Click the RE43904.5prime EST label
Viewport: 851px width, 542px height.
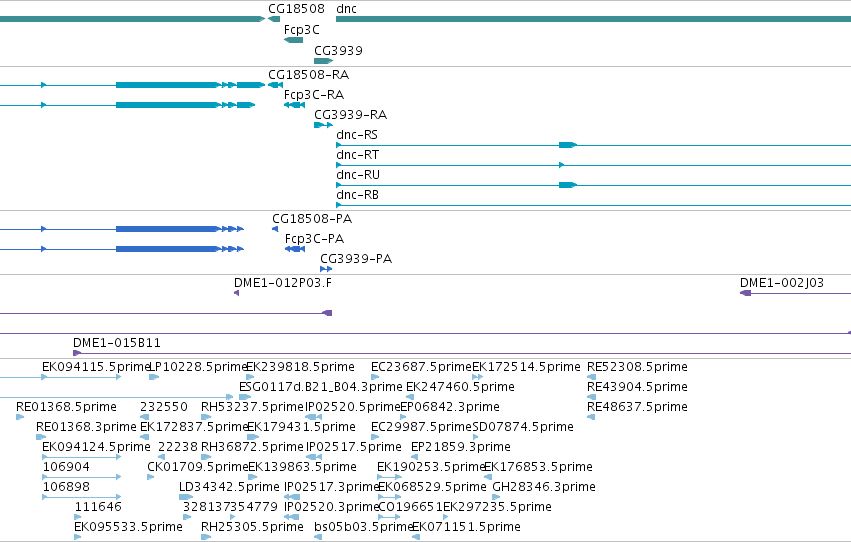coord(637,387)
